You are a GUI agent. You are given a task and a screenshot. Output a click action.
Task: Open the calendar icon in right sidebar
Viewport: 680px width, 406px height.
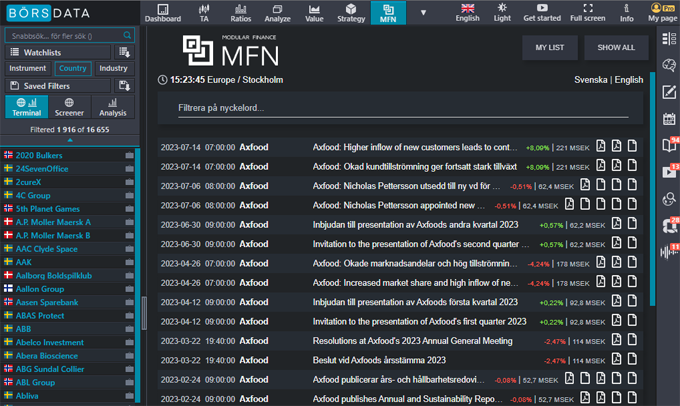pyautogui.click(x=669, y=118)
